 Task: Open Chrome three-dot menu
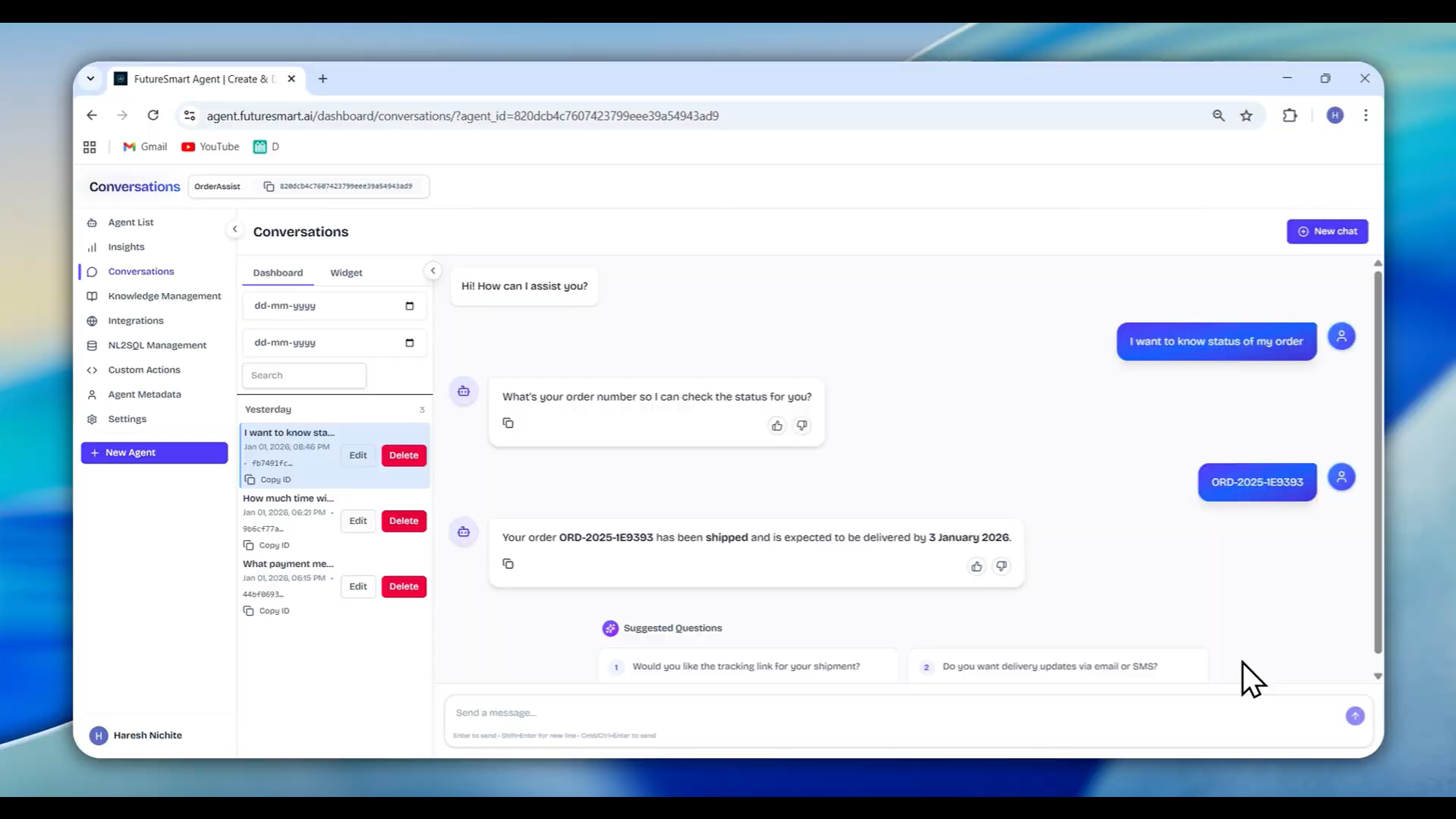(1366, 115)
